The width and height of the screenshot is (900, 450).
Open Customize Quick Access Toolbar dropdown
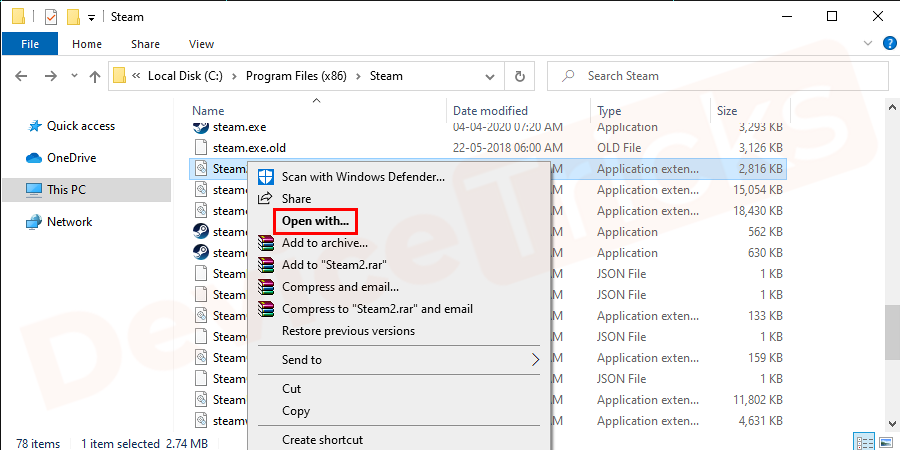[x=91, y=18]
